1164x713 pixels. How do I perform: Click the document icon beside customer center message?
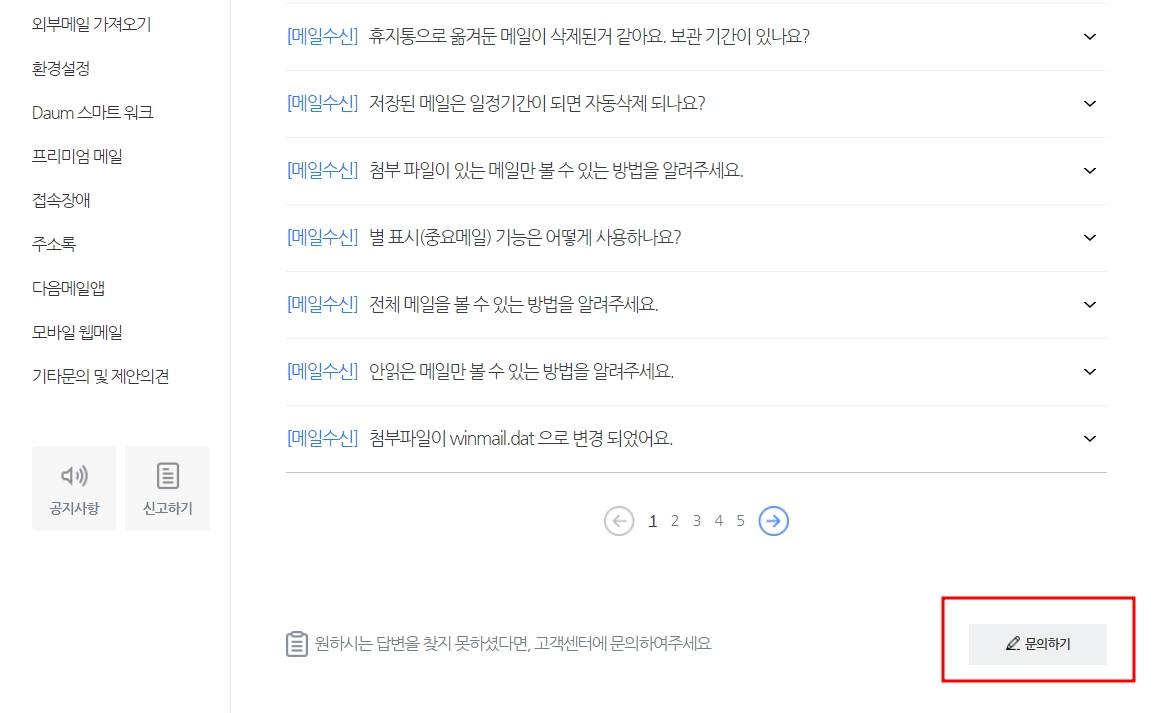coord(295,645)
